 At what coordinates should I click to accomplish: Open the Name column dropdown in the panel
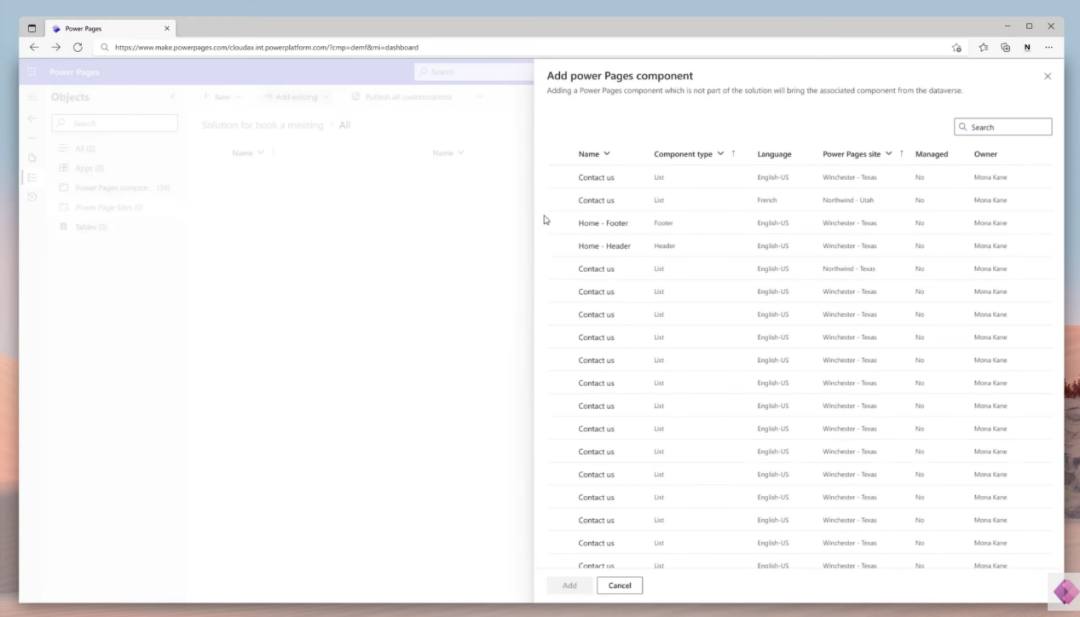pos(607,154)
